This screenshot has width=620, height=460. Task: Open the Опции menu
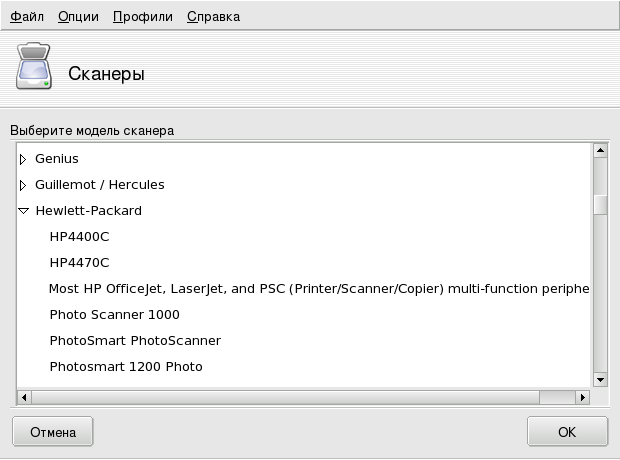click(78, 17)
